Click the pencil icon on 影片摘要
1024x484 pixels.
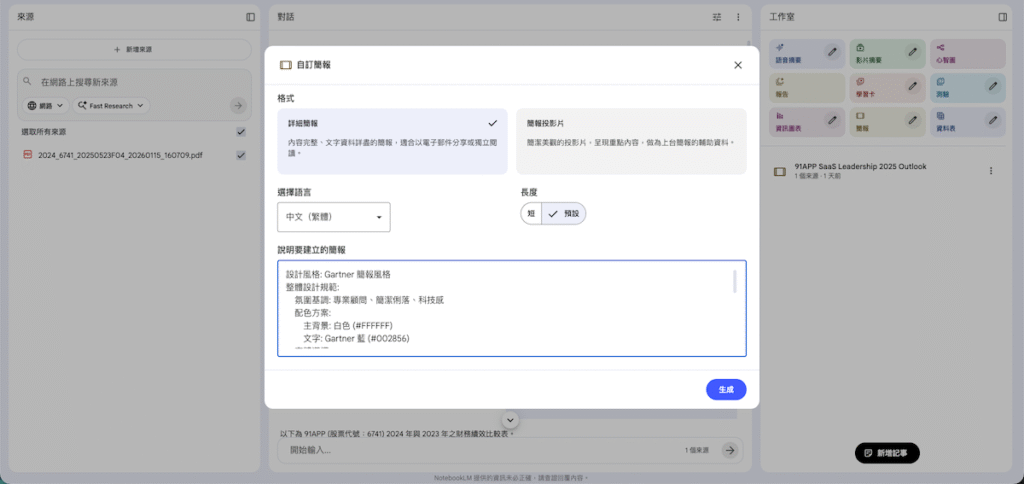coord(912,52)
